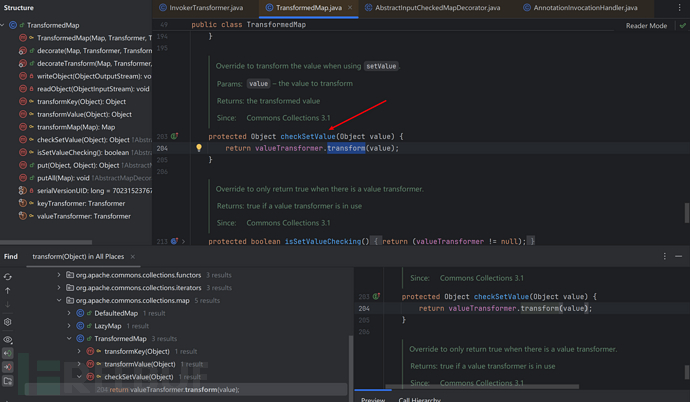The height and width of the screenshot is (402, 690).
Task: Click the yellow lightbulb quick-fix icon
Action: click(x=198, y=148)
